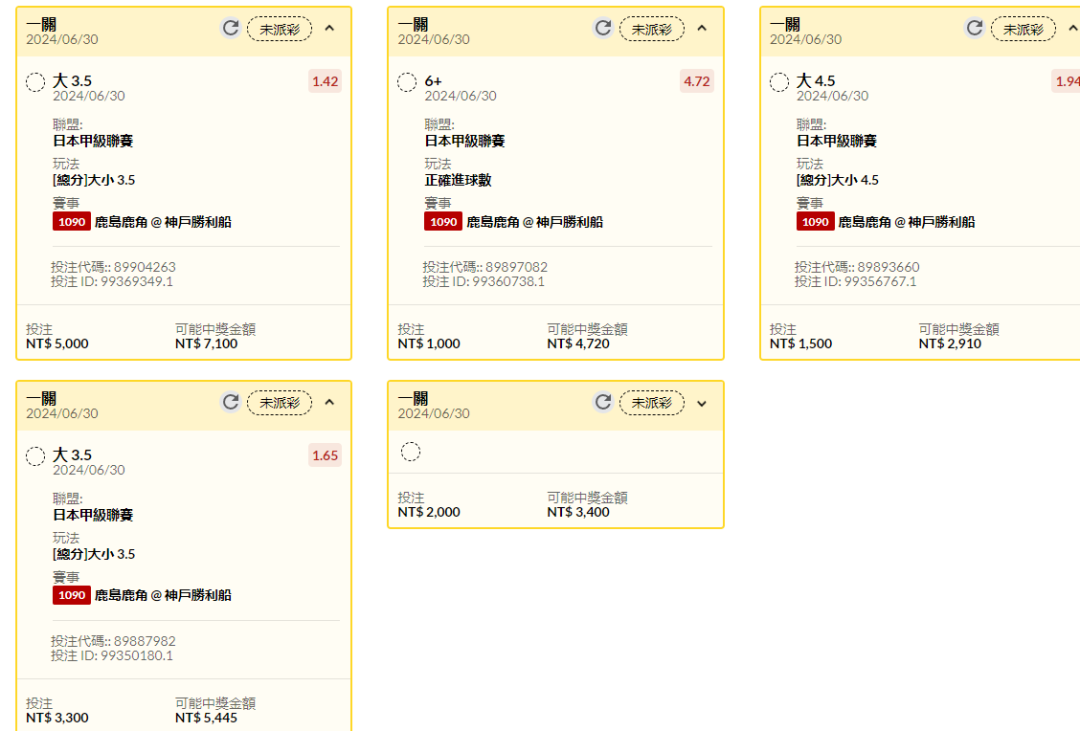The image size is (1080, 731).
Task: Click bet ID 99360738.1
Action: click(508, 281)
